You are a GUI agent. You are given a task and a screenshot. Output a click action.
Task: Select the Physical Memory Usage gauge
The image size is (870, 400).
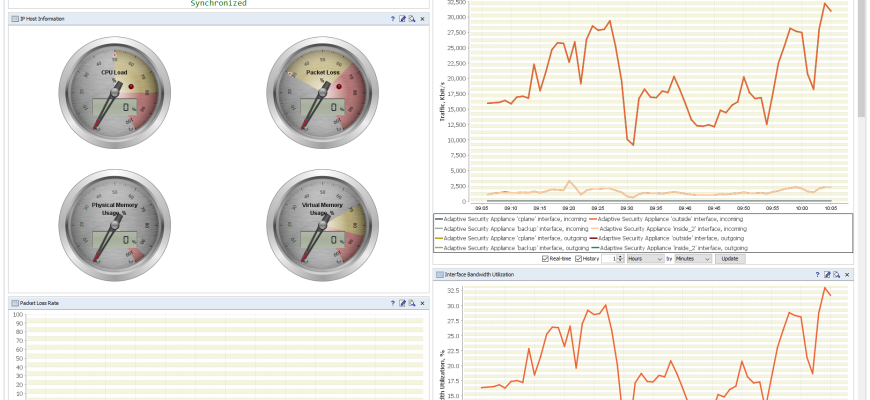114,225
